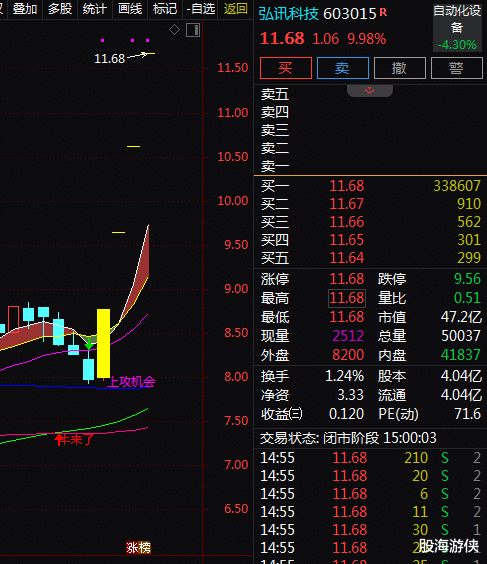The height and width of the screenshot is (564, 487).
Task: Click the 14:55 trade with volume 210
Action: click(x=370, y=458)
